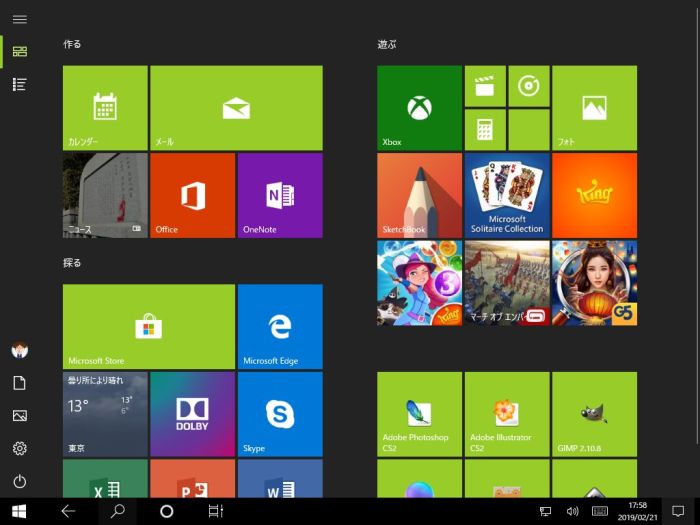Open the Movies & TV clapperboard tile
Screen dimensions: 700x525
pyautogui.click(x=485, y=86)
